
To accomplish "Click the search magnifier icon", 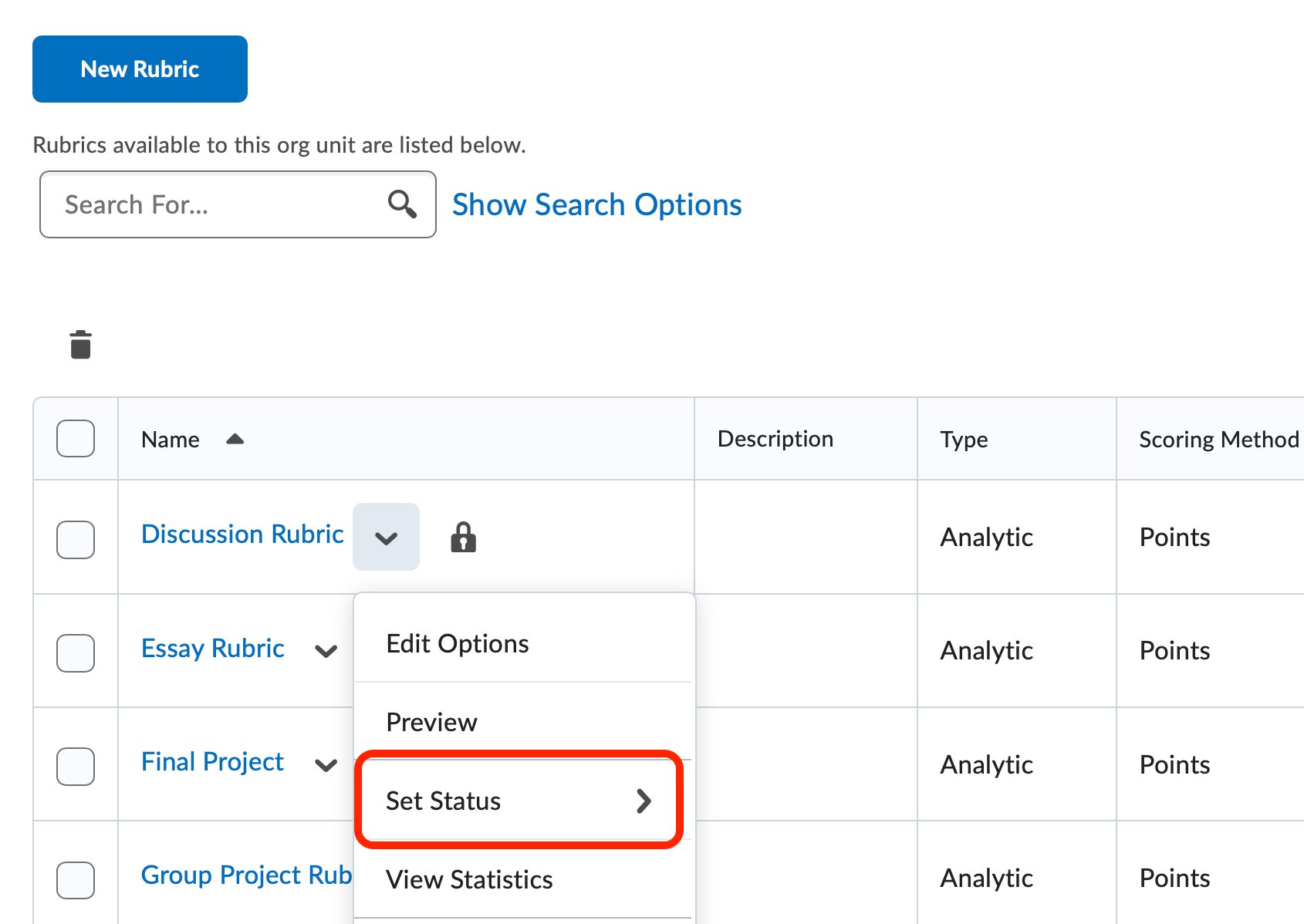I will [x=401, y=204].
